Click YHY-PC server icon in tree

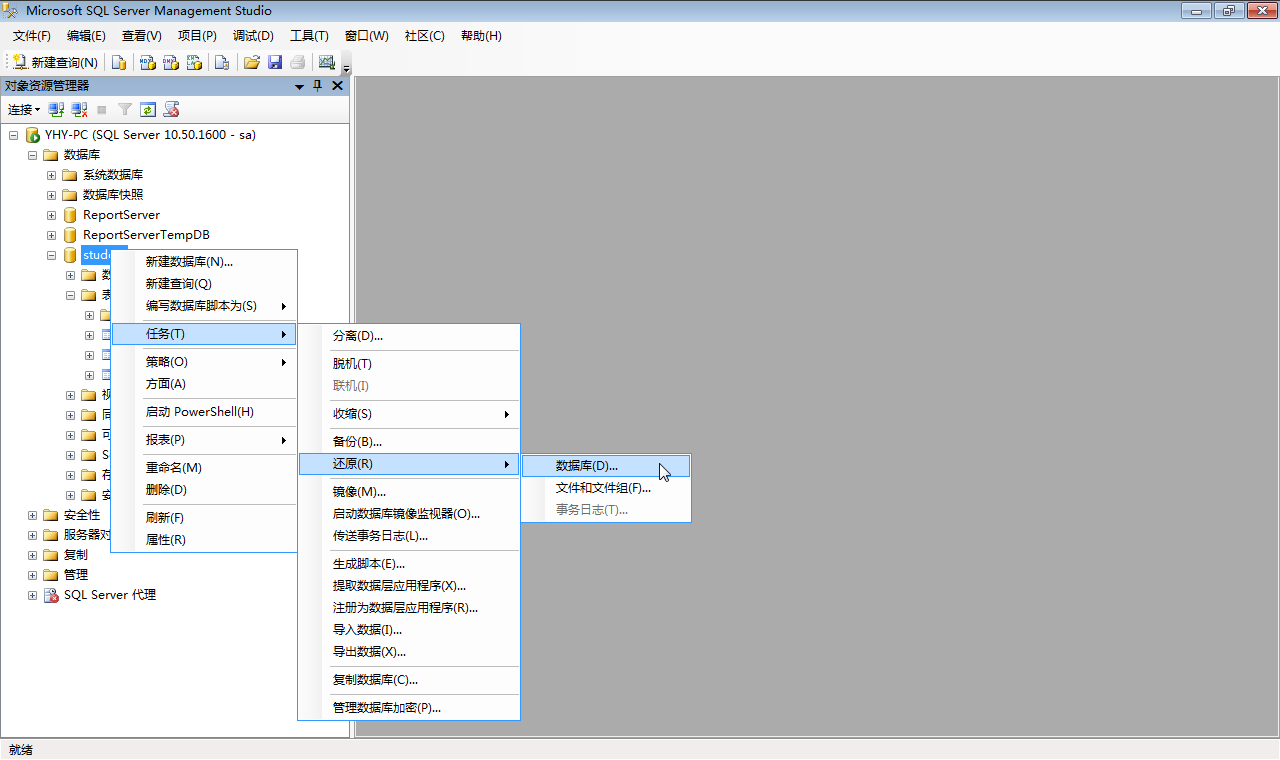click(32, 135)
